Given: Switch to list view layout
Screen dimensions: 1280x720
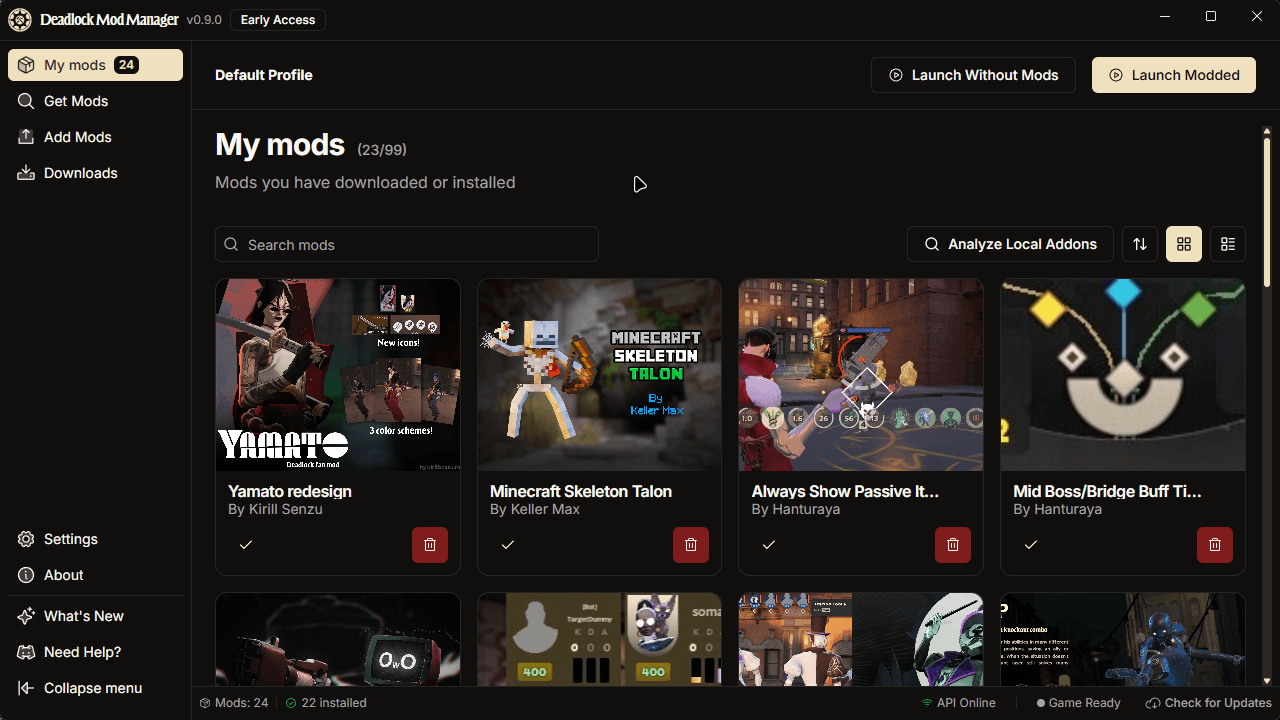Looking at the screenshot, I should pos(1228,244).
